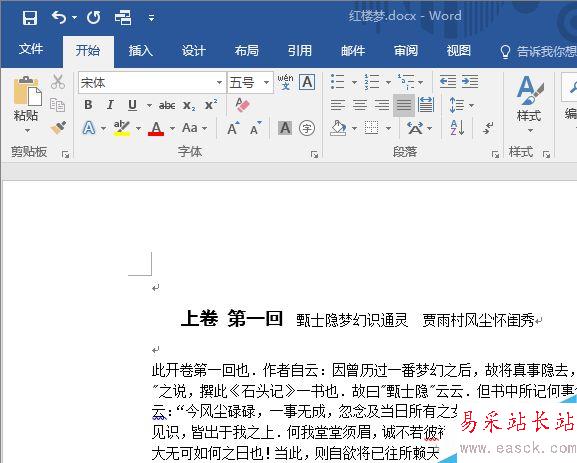Switch to the 审阅 tab
Screen dimensions: 577x463
tap(406, 50)
